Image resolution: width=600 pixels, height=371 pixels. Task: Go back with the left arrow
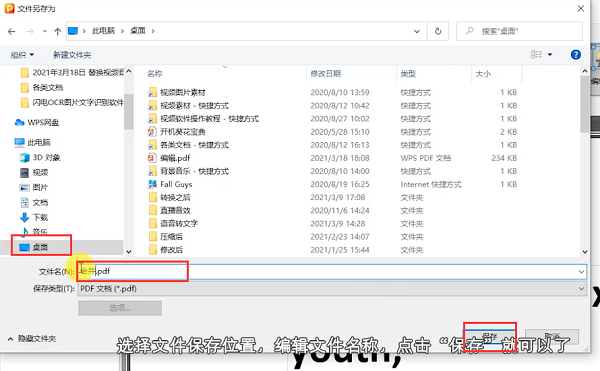coord(12,31)
